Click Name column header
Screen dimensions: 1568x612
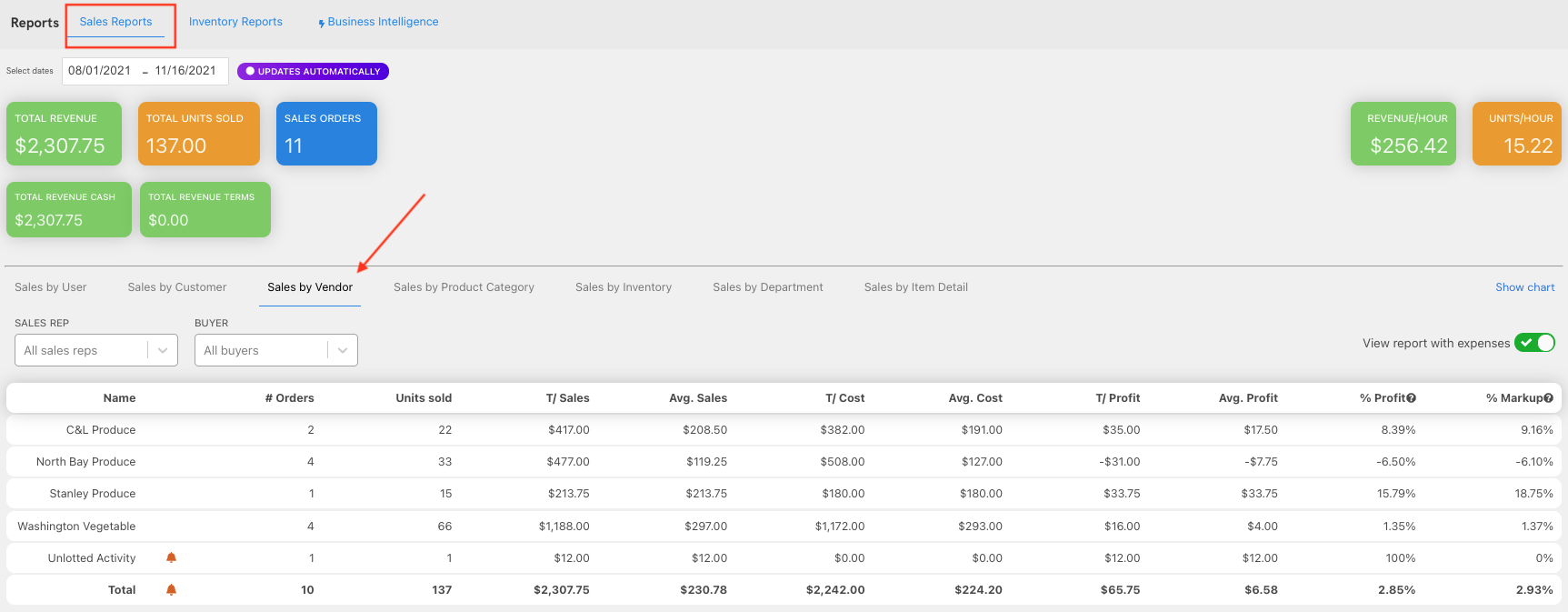119,398
